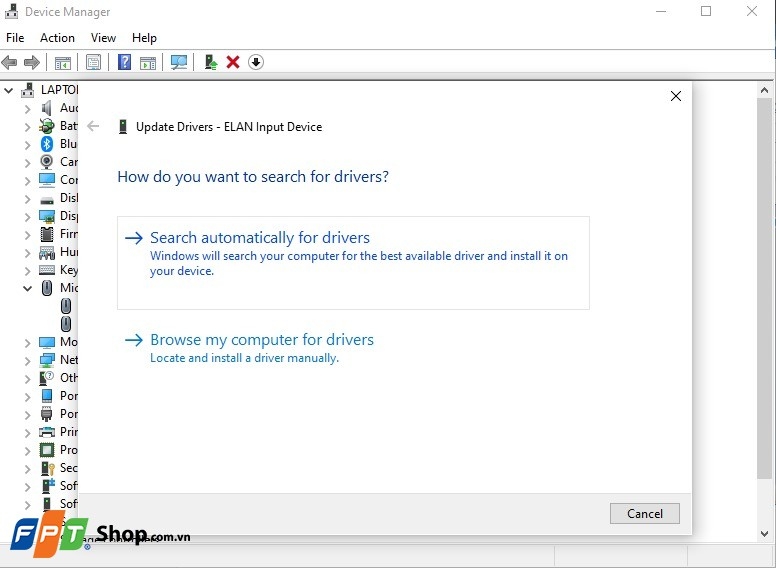Toggle the Show/Hide Action Pane toolbar icon

click(x=148, y=62)
